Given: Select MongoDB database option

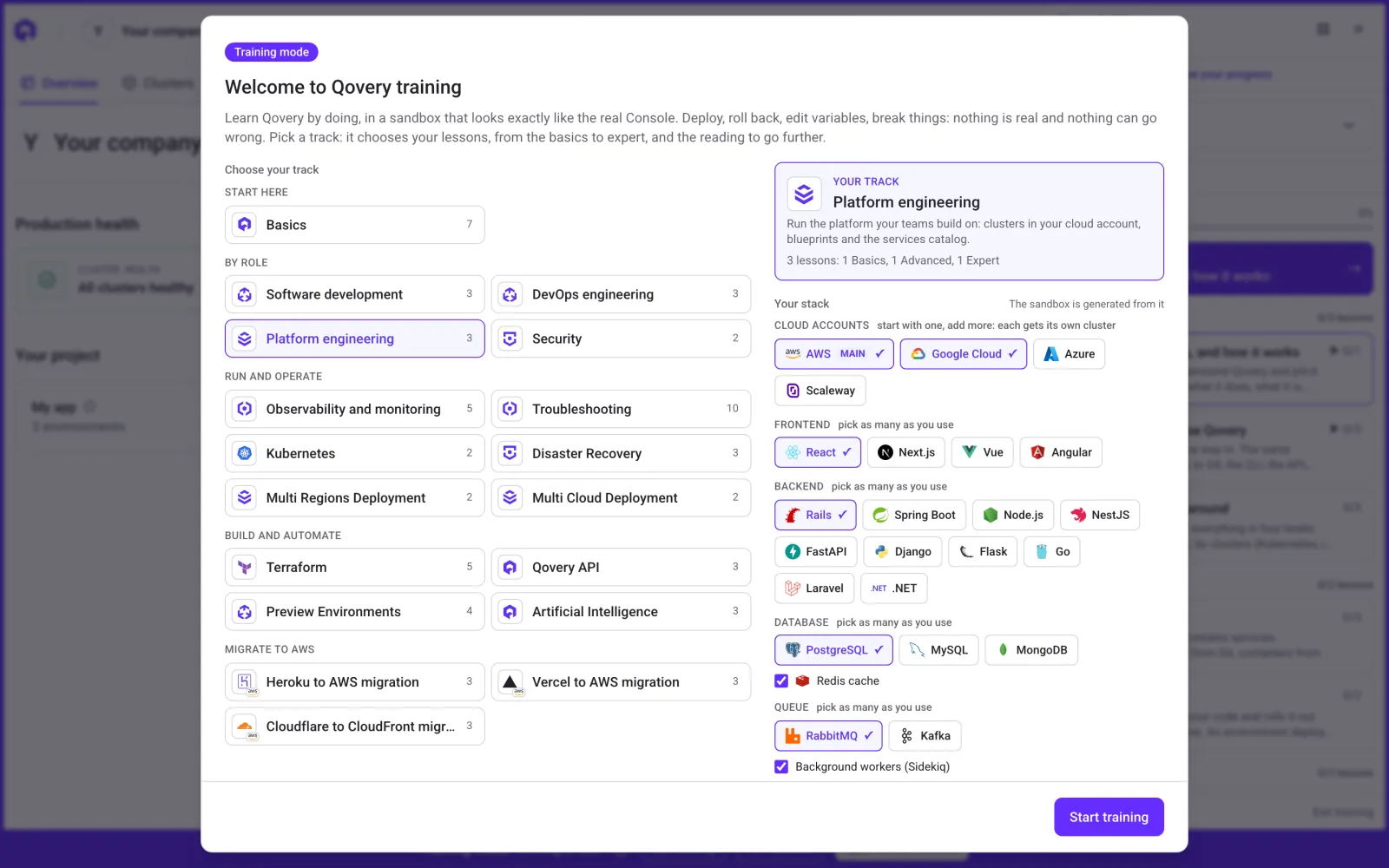Looking at the screenshot, I should pos(1031,650).
